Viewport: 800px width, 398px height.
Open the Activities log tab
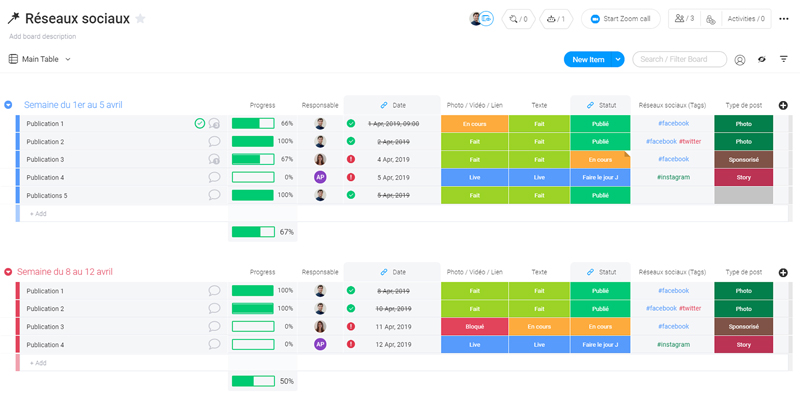746,19
